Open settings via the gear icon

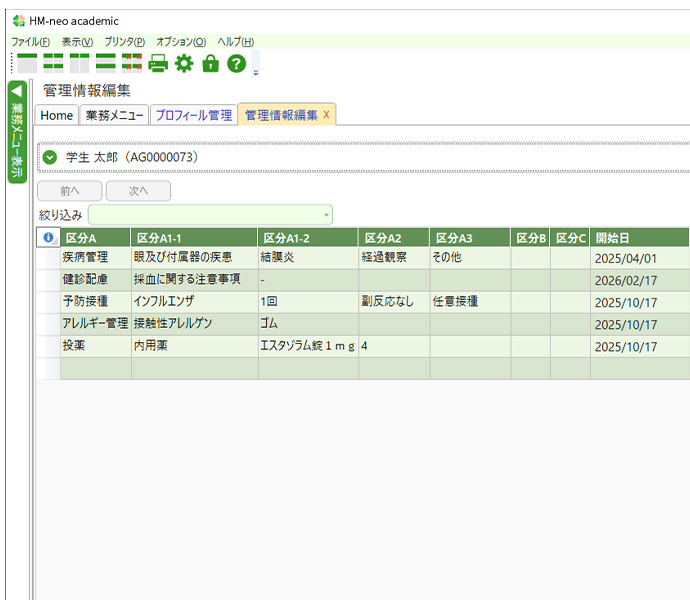tap(184, 63)
